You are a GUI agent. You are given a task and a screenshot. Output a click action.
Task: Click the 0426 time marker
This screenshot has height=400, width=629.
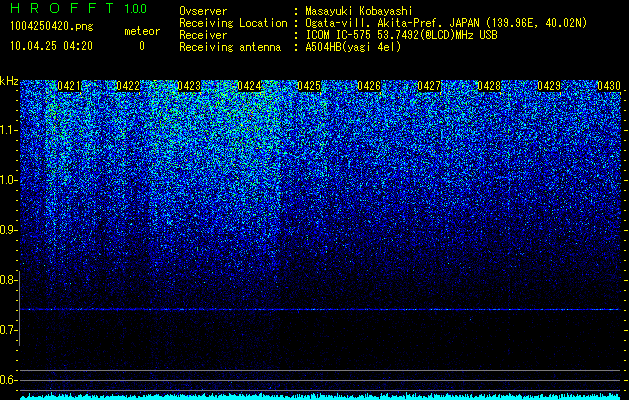369,86
